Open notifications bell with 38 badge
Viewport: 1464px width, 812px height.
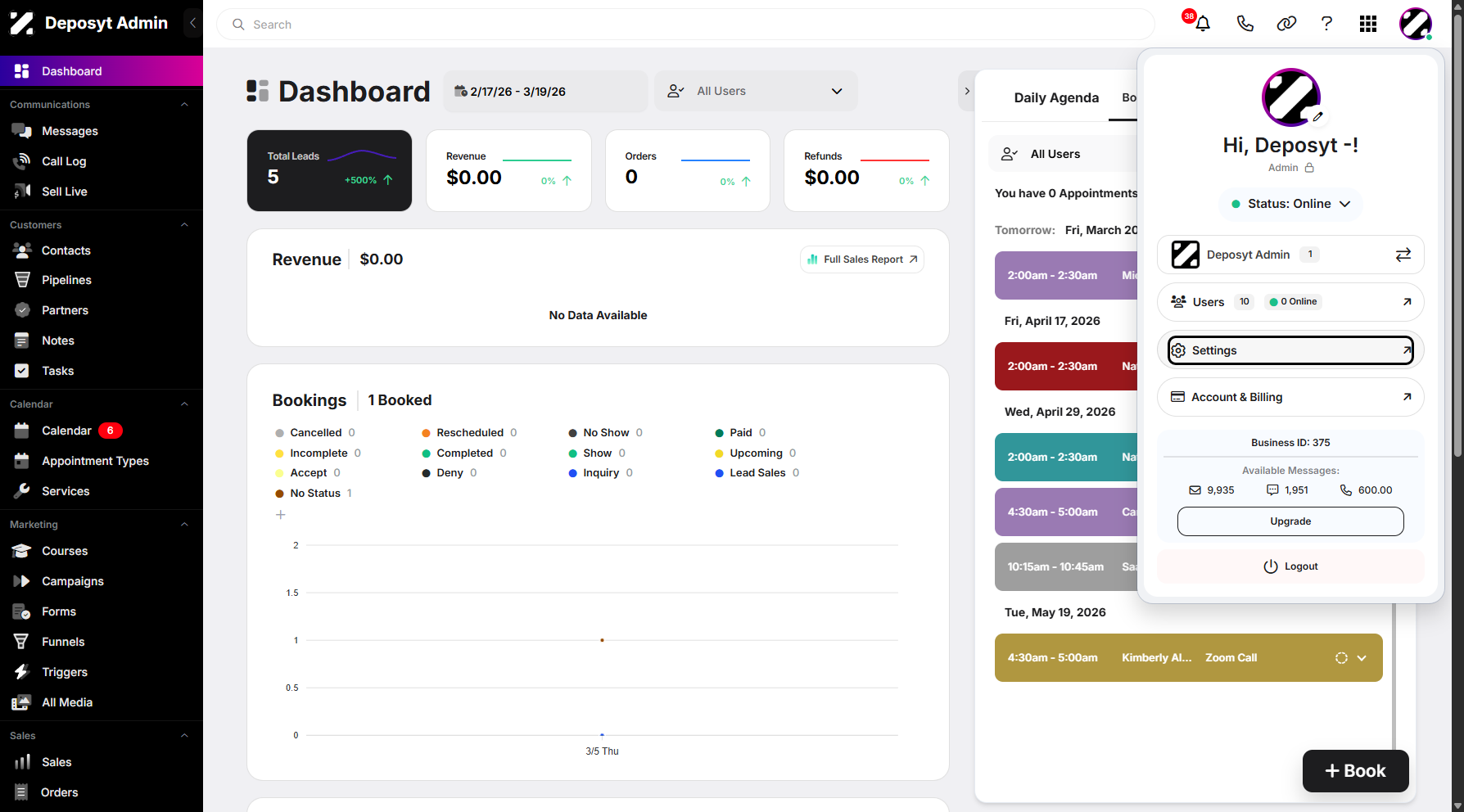point(1201,24)
